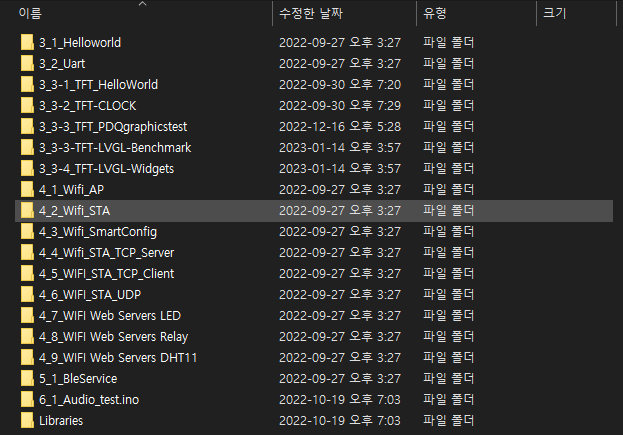Select the 4_6_WIFI_STA_UDP name

click(x=90, y=295)
